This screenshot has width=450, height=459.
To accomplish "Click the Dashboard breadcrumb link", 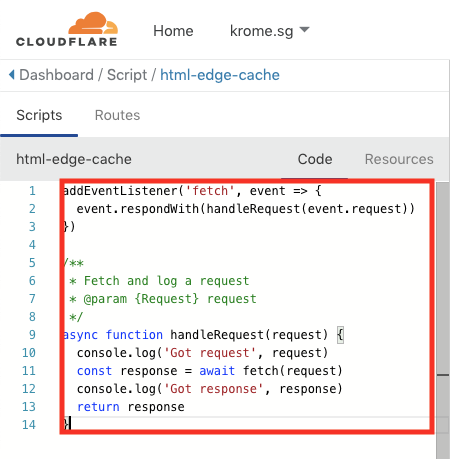I will tap(56, 75).
